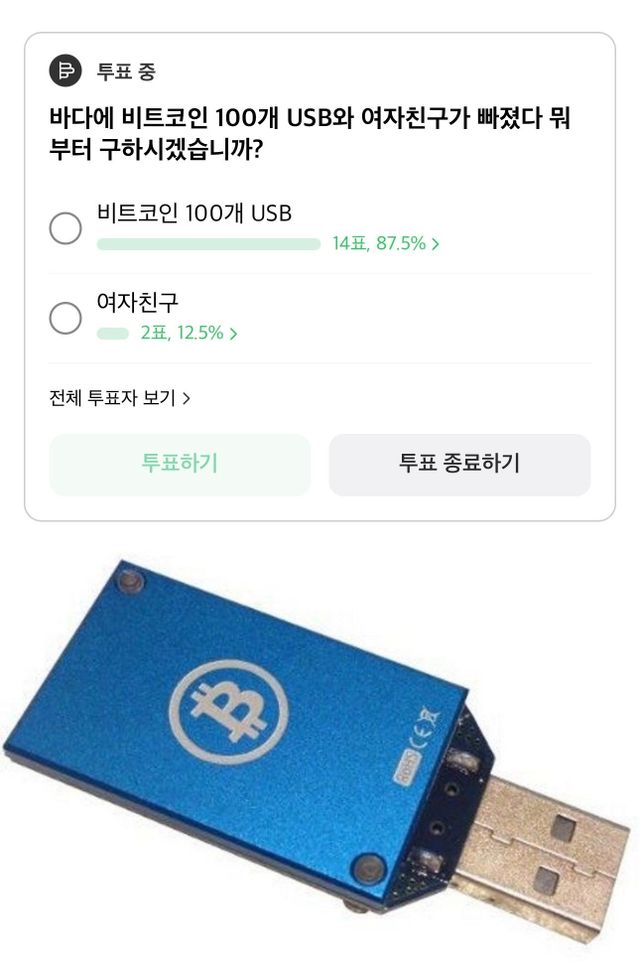
Task: Open the 2표, 12.5% voter details
Action: 189,333
